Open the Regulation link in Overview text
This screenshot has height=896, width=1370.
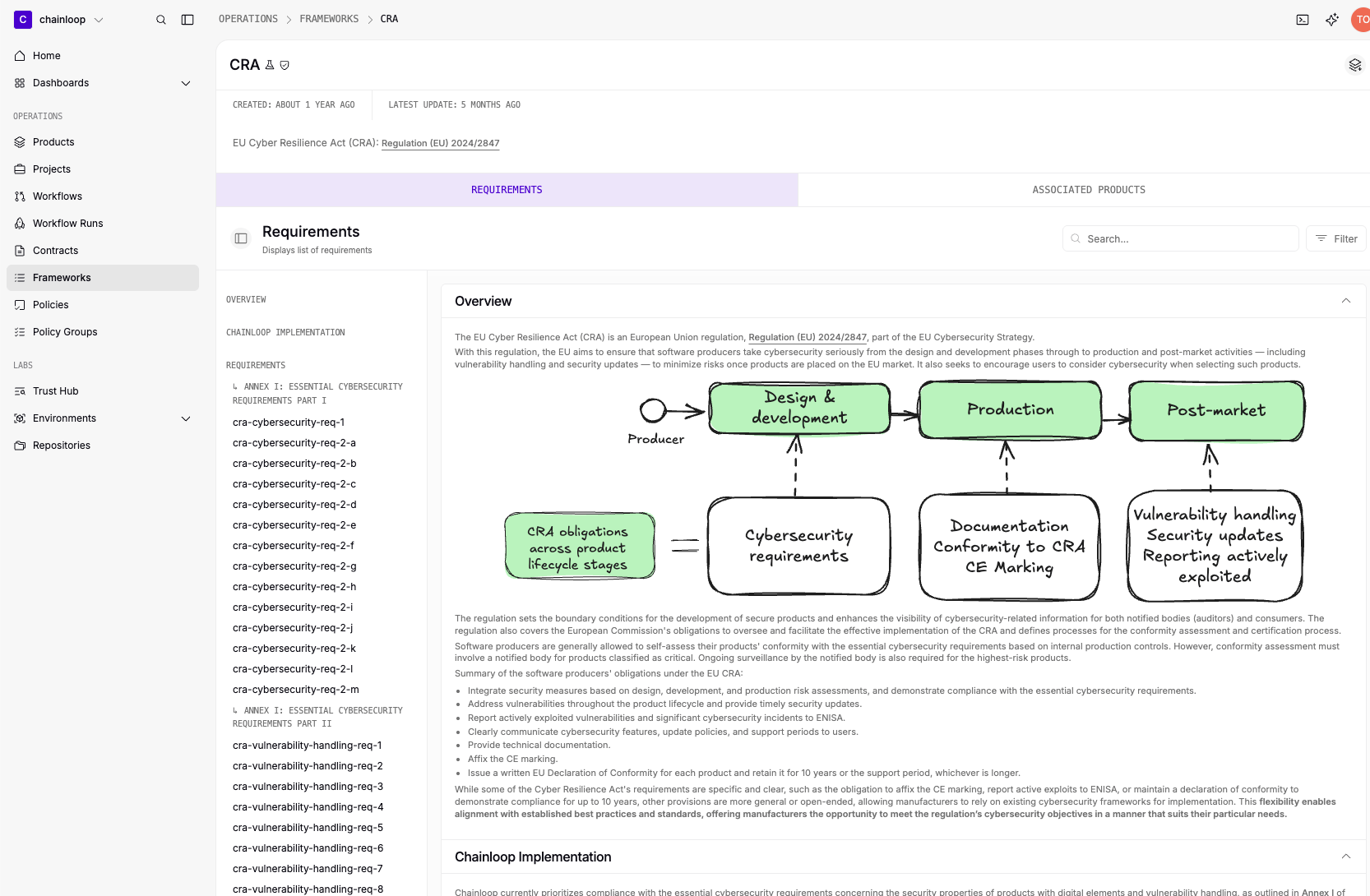point(808,337)
